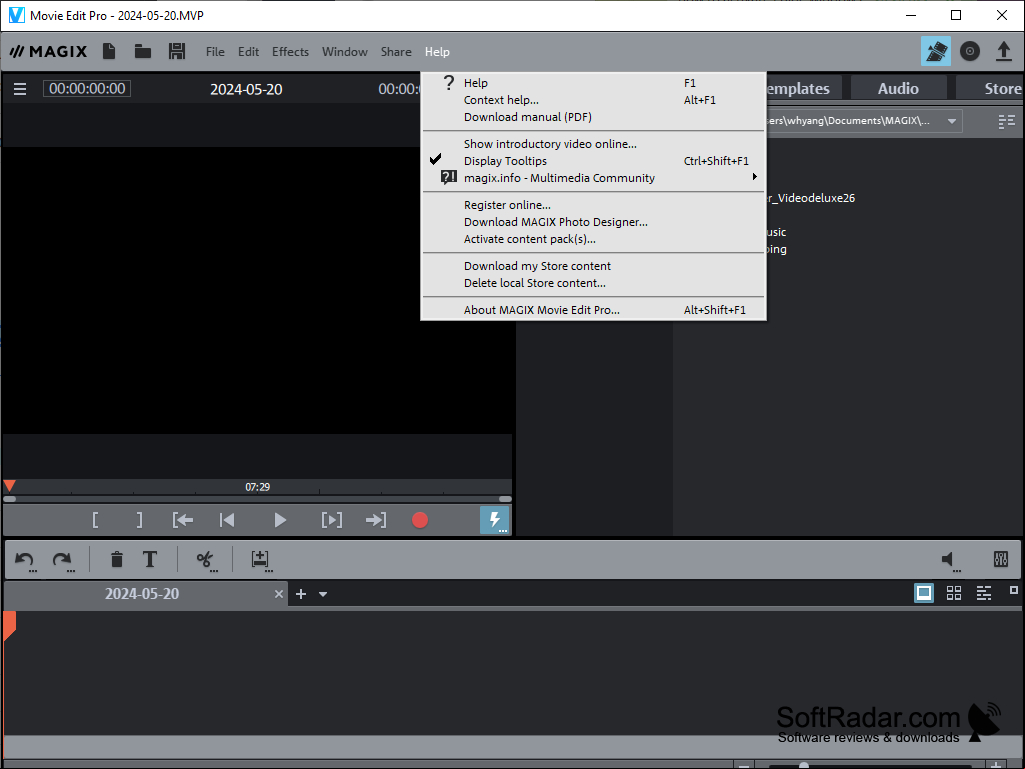Open the Effects menu

[290, 52]
